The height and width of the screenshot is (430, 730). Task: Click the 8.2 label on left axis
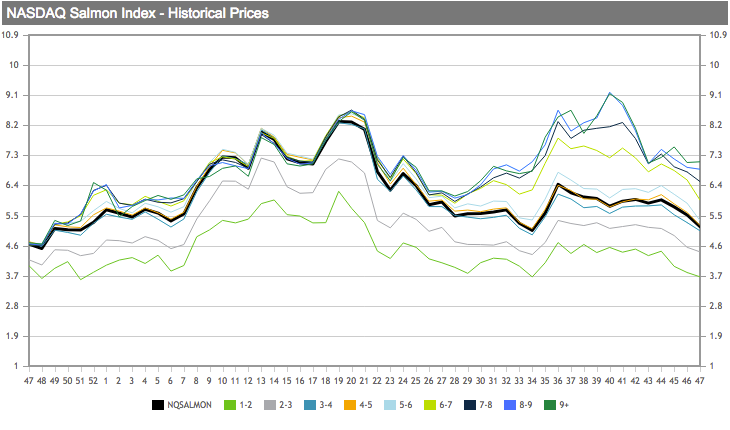(x=13, y=125)
